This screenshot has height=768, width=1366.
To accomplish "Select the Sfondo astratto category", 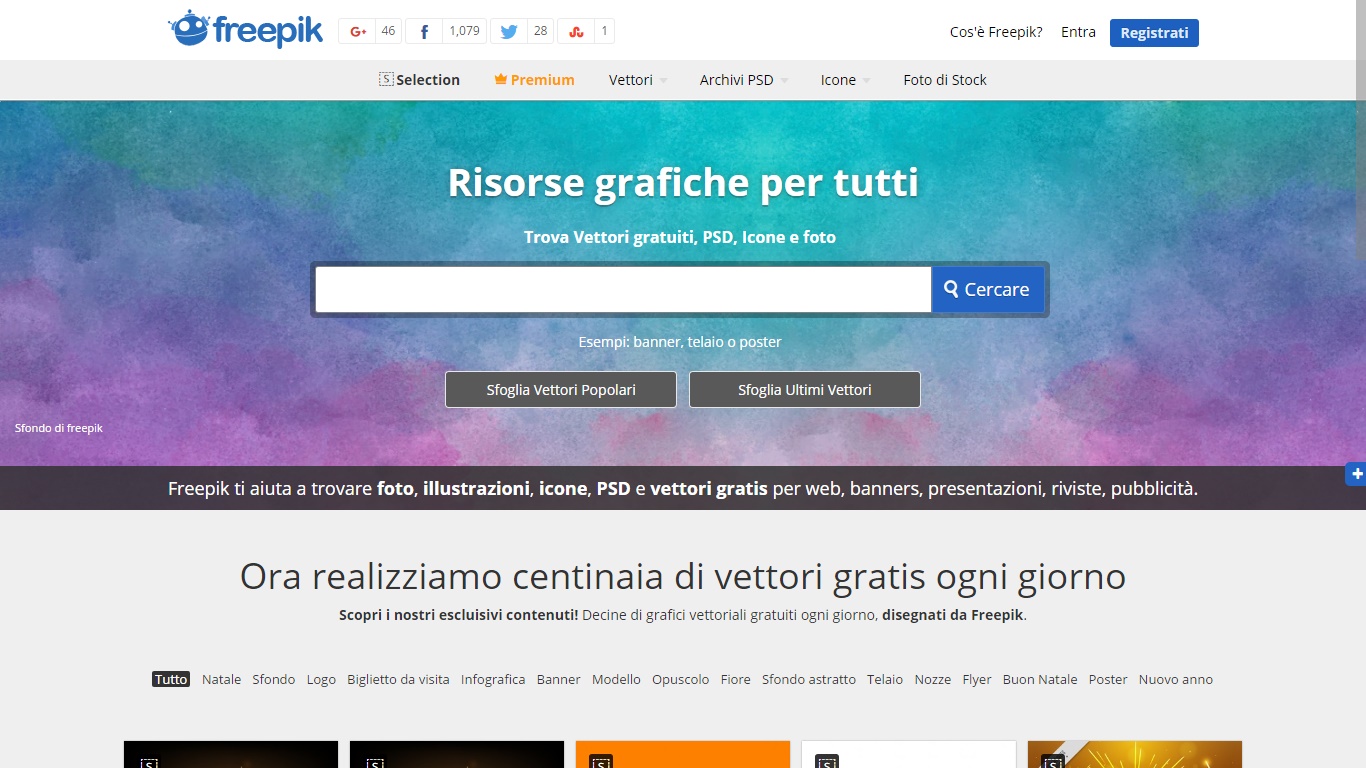I will [x=809, y=679].
